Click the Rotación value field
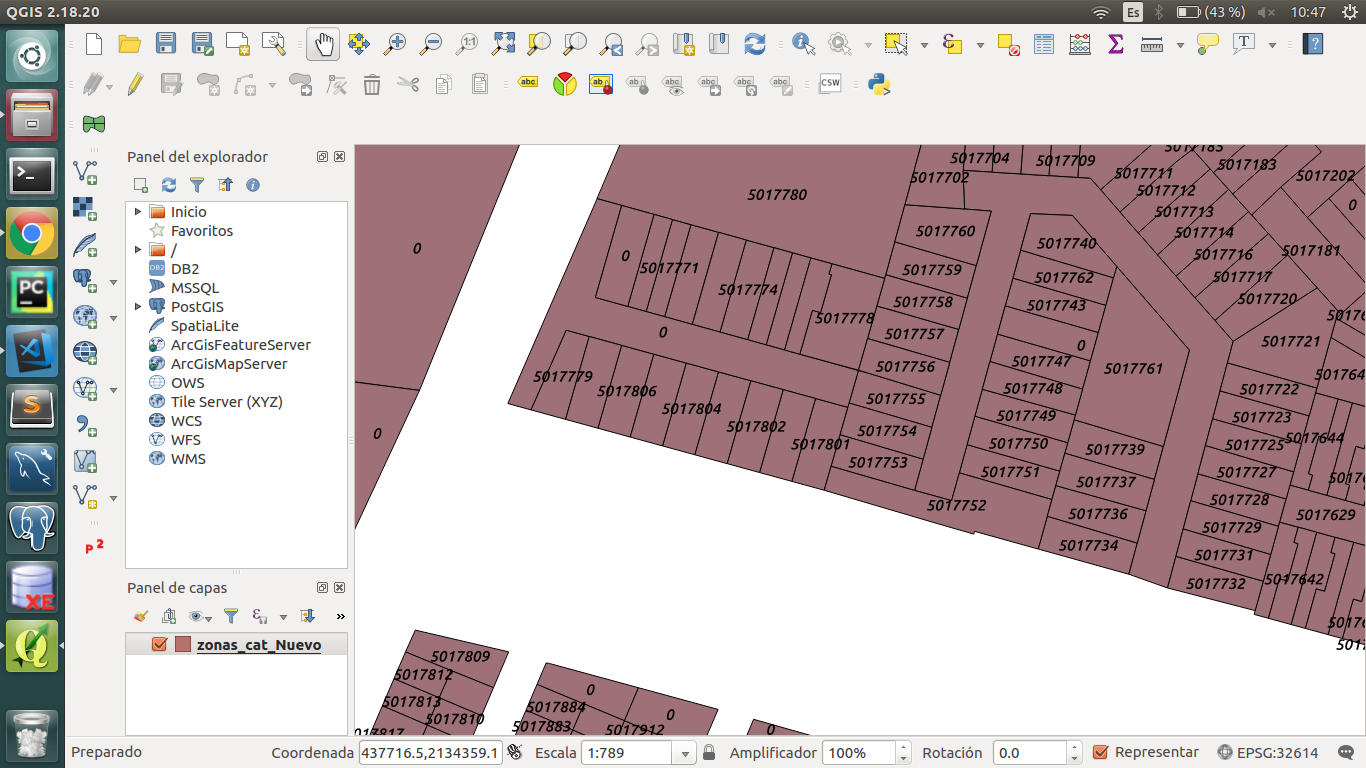Image resolution: width=1366 pixels, height=768 pixels. (x=1030, y=753)
